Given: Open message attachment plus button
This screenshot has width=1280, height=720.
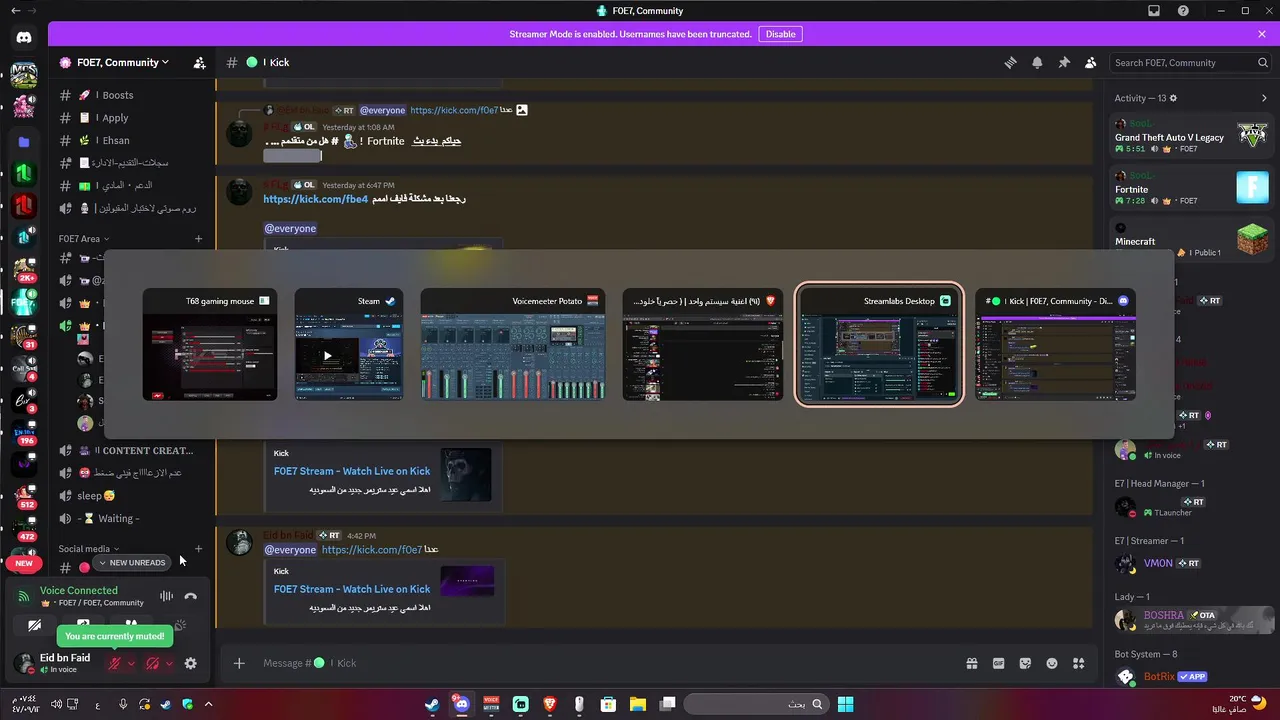Looking at the screenshot, I should 239,663.
